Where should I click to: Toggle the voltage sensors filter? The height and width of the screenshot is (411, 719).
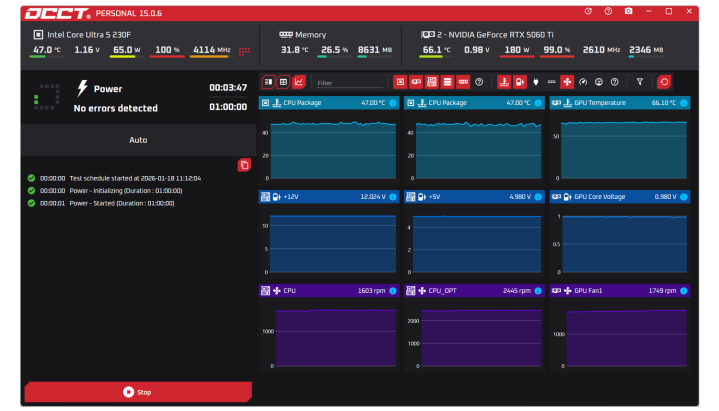(x=520, y=82)
